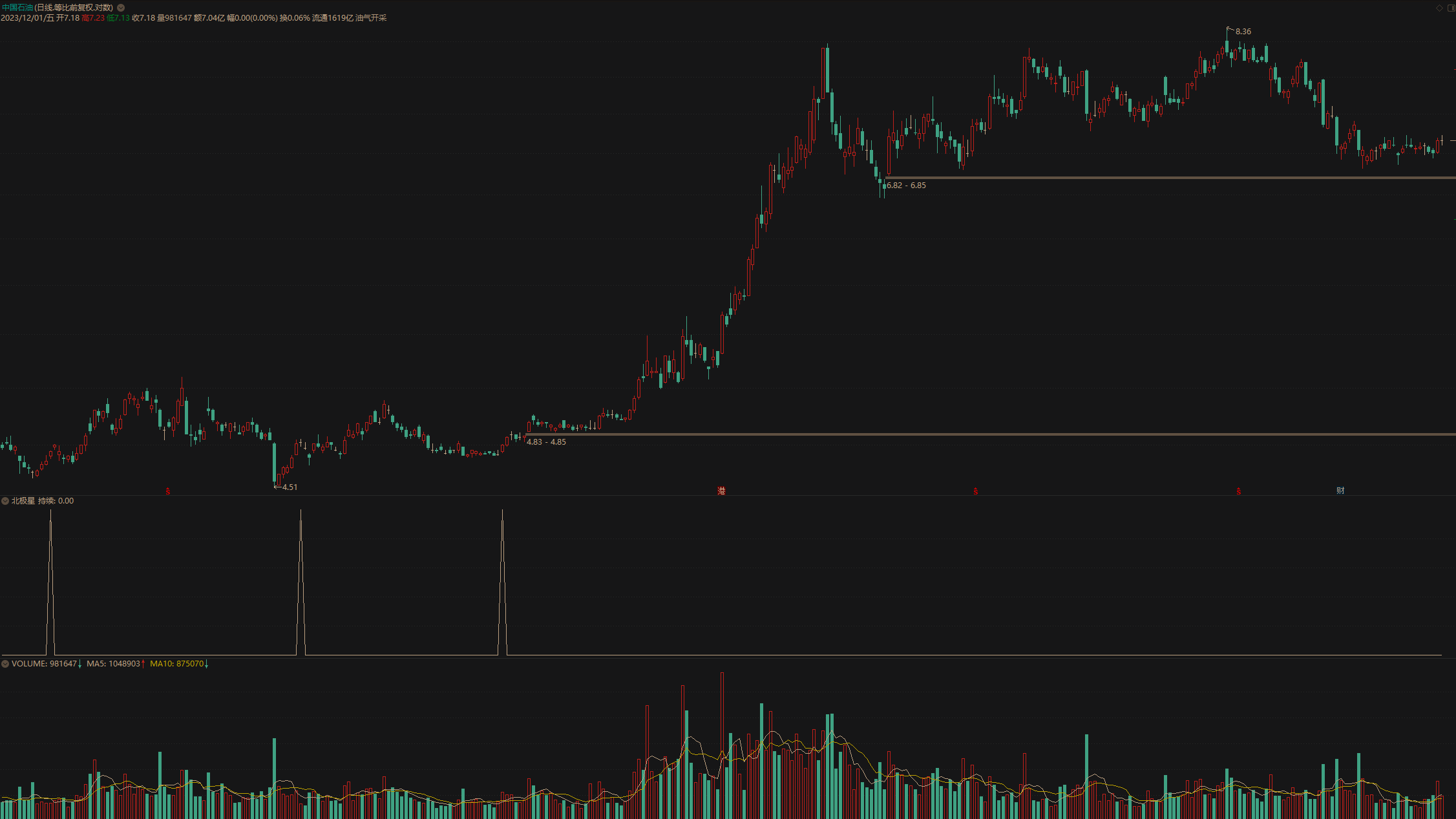Click the 油气开采 industry sector label

tap(371, 18)
